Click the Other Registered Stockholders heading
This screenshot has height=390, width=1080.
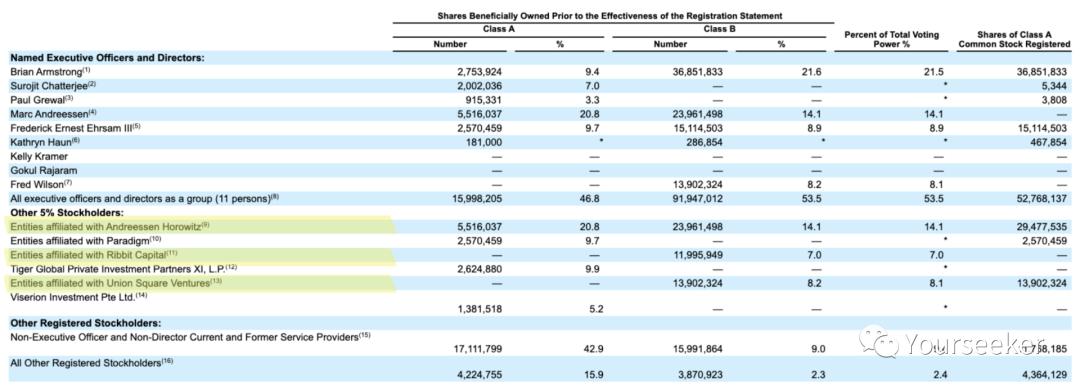coord(85,322)
